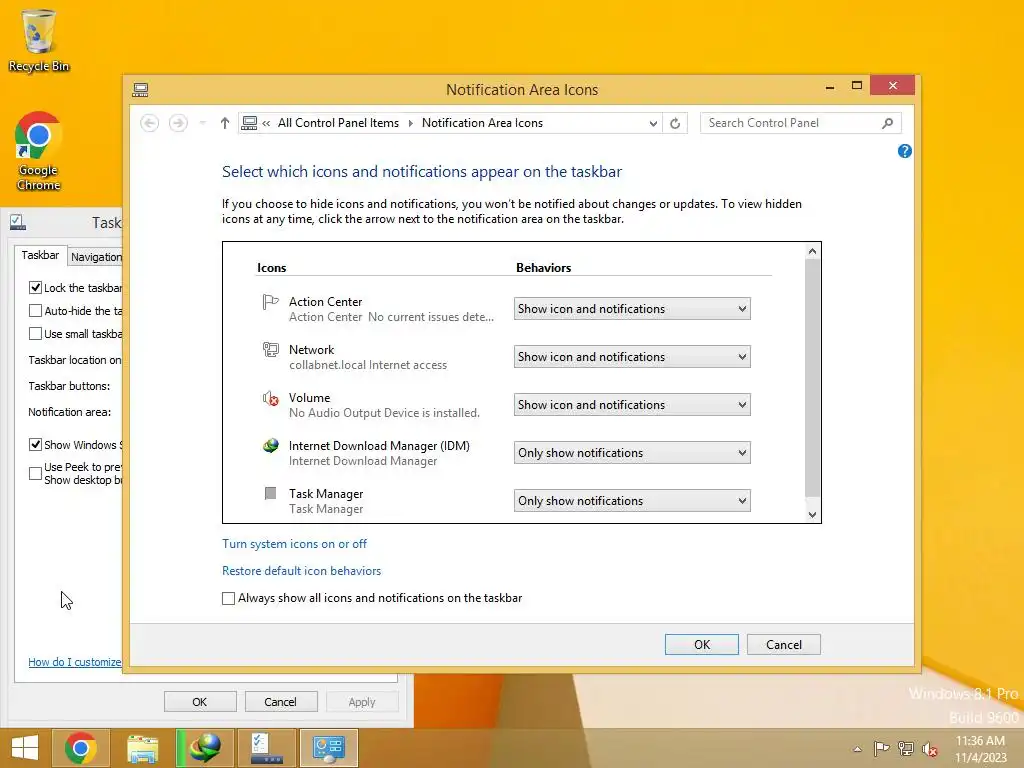Expand the All Control Panel Items breadcrumb arrow
1024x768 pixels.
coord(411,123)
